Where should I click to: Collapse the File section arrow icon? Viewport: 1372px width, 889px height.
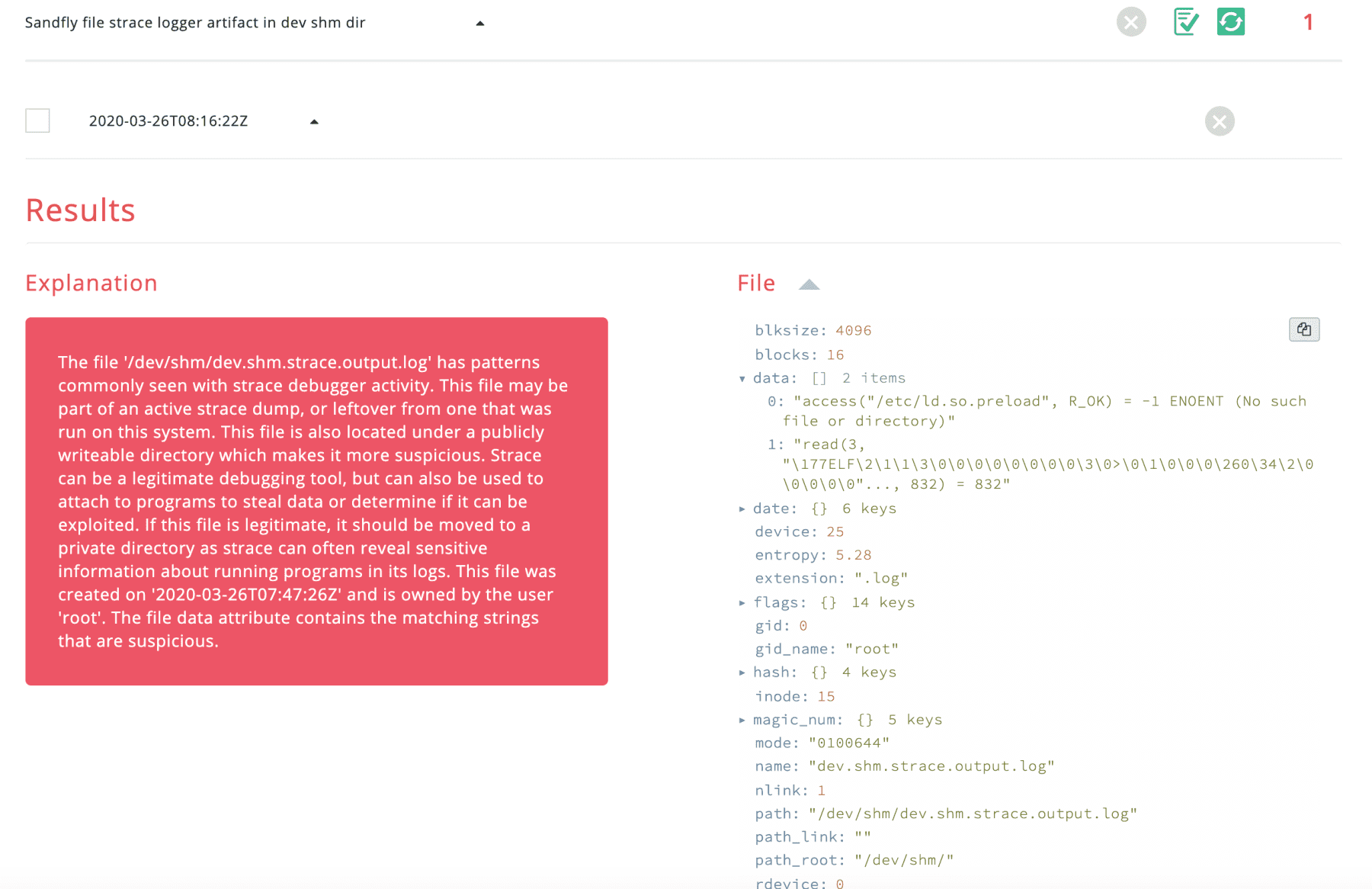(x=809, y=284)
